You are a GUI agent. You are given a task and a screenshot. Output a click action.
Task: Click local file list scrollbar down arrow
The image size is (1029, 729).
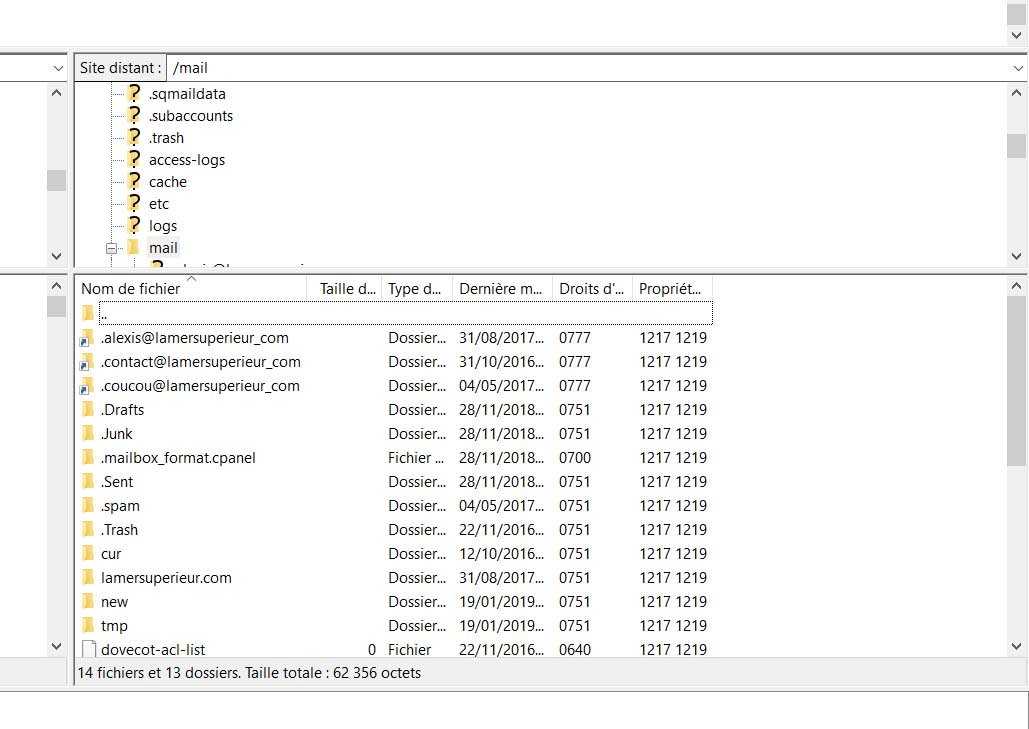pos(56,647)
